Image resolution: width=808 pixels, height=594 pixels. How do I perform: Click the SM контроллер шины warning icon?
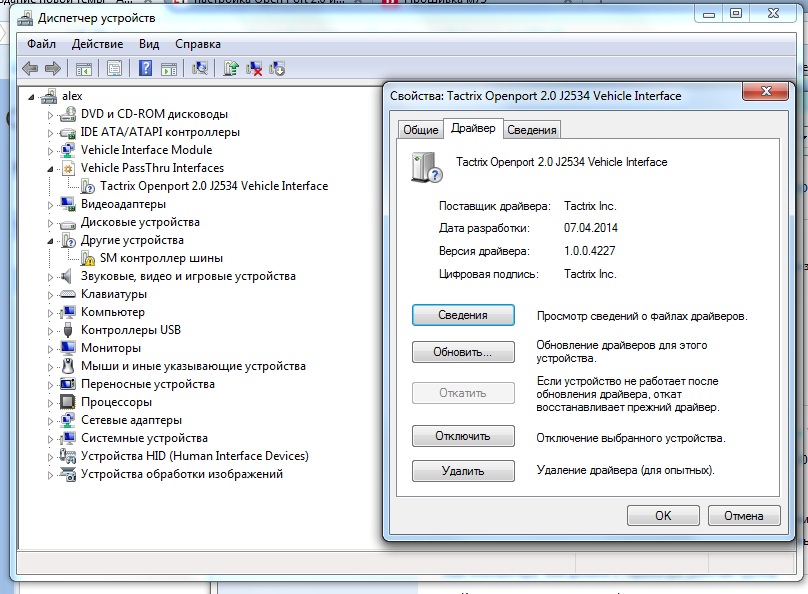click(88, 258)
